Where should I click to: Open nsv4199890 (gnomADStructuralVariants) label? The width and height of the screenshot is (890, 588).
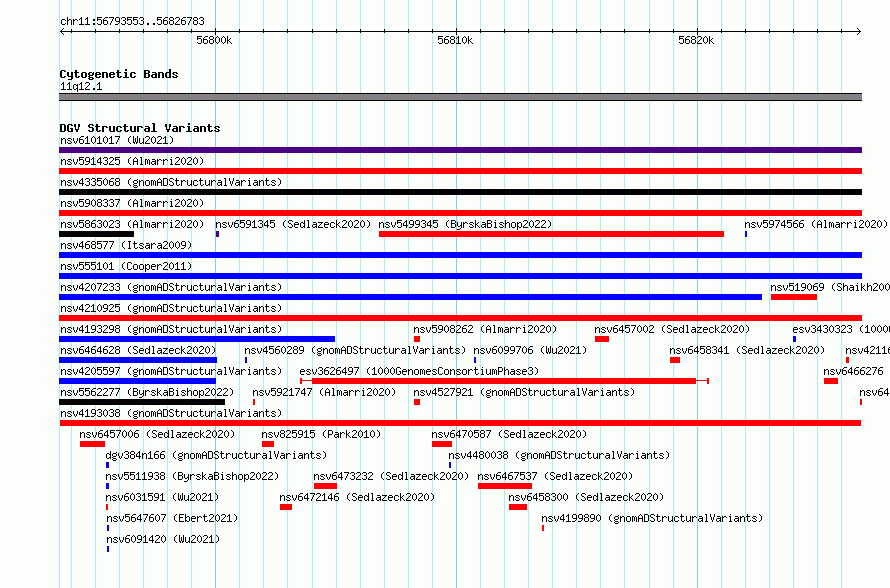[652, 518]
